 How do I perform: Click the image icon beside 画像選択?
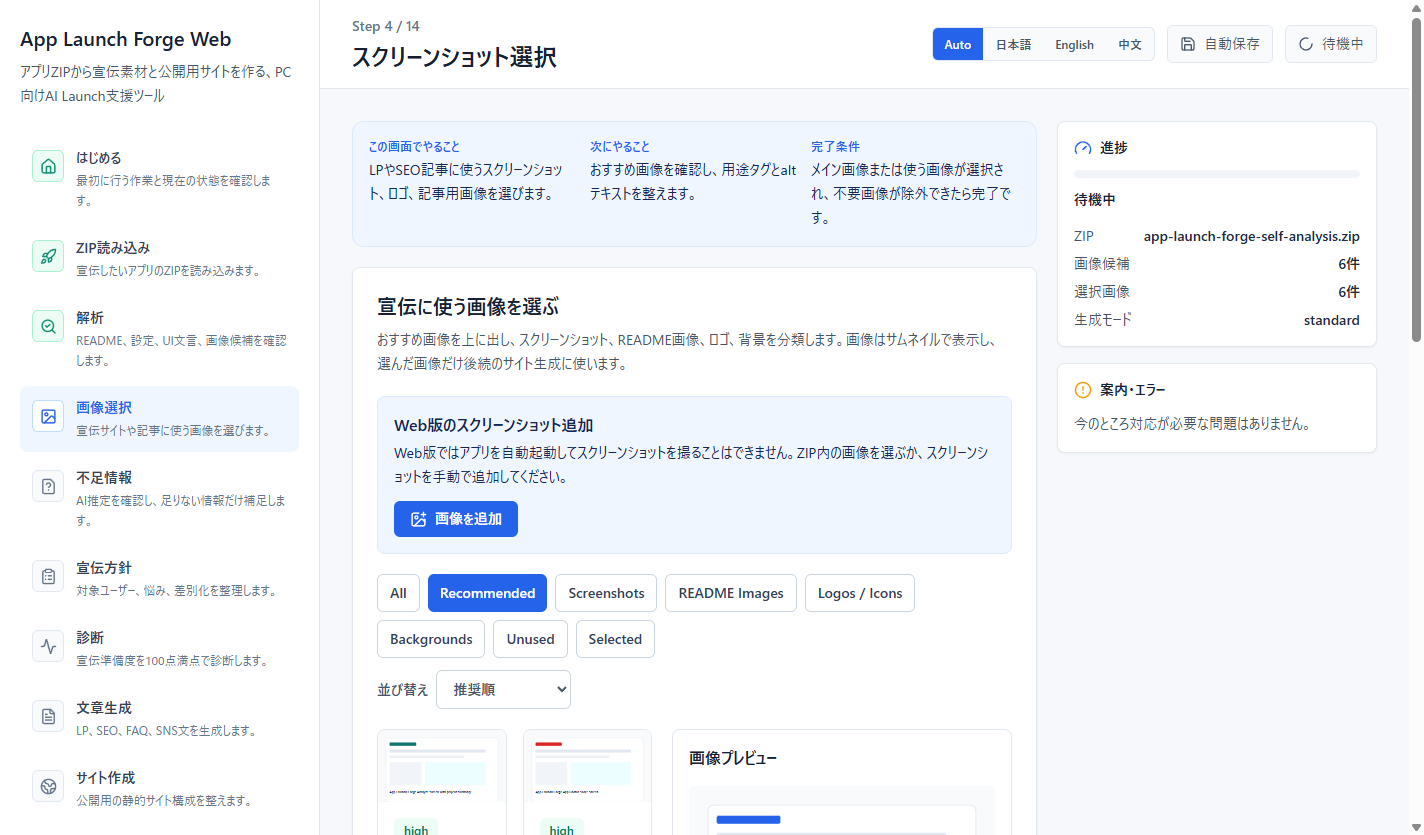(48, 416)
